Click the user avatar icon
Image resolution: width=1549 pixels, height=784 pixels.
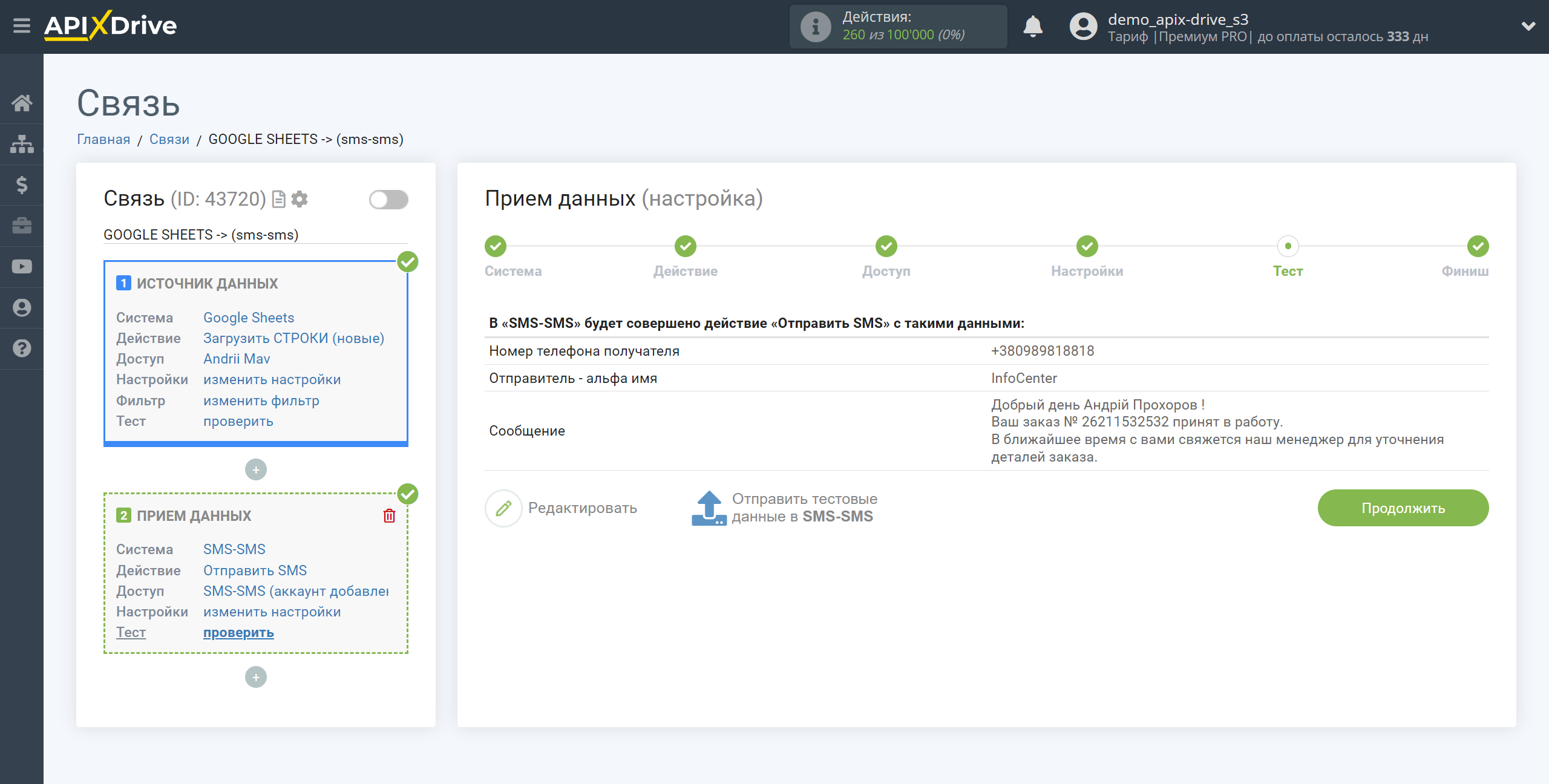pos(1083,27)
